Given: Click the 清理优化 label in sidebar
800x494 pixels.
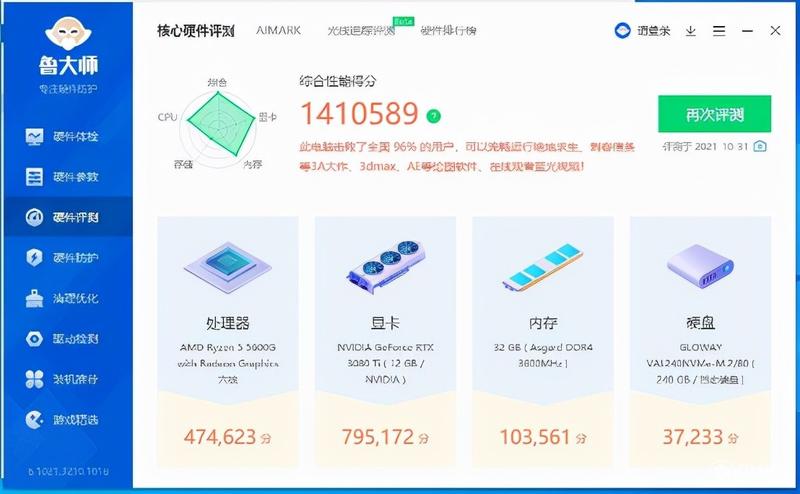Looking at the screenshot, I should 76,299.
